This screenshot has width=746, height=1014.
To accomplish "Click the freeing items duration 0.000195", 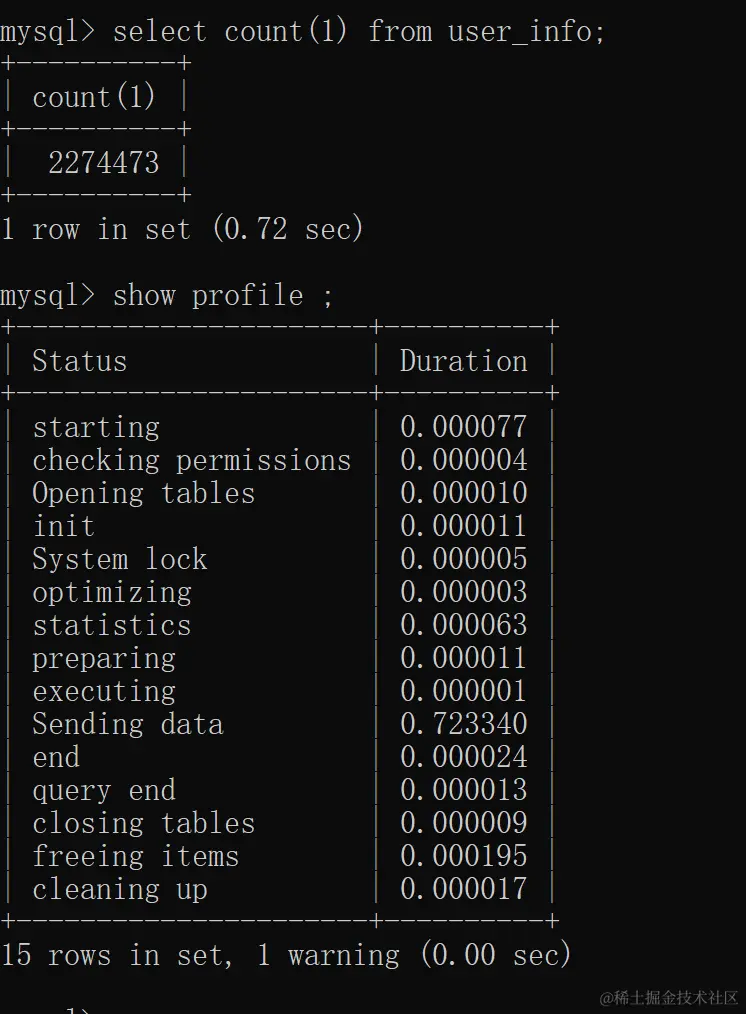I will [464, 856].
